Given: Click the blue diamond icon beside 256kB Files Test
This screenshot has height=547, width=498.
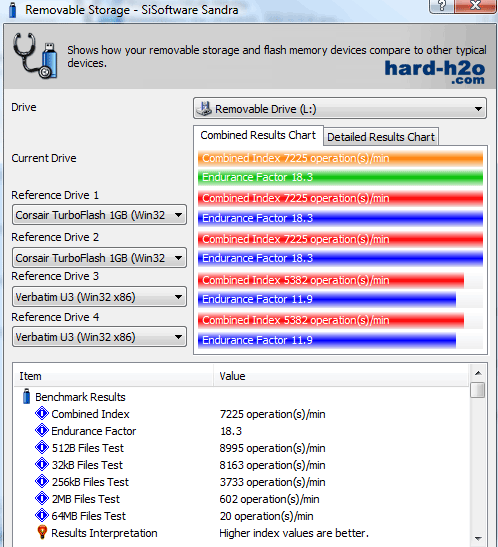Looking at the screenshot, I should pyautogui.click(x=42, y=482).
